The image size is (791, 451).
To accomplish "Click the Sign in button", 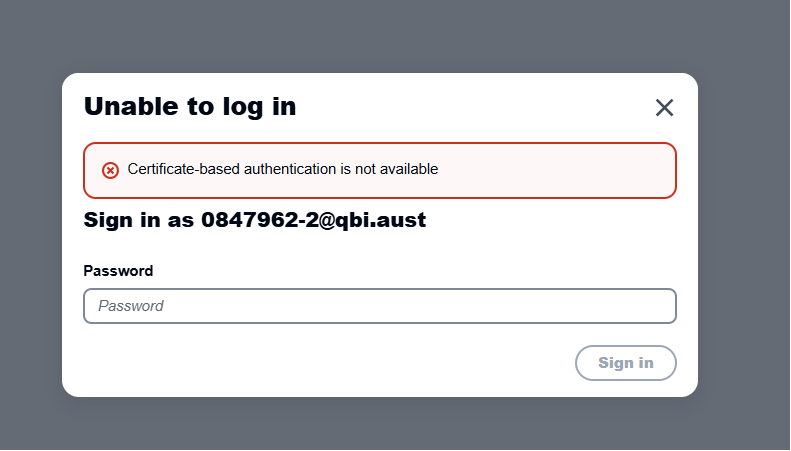I will tap(626, 363).
